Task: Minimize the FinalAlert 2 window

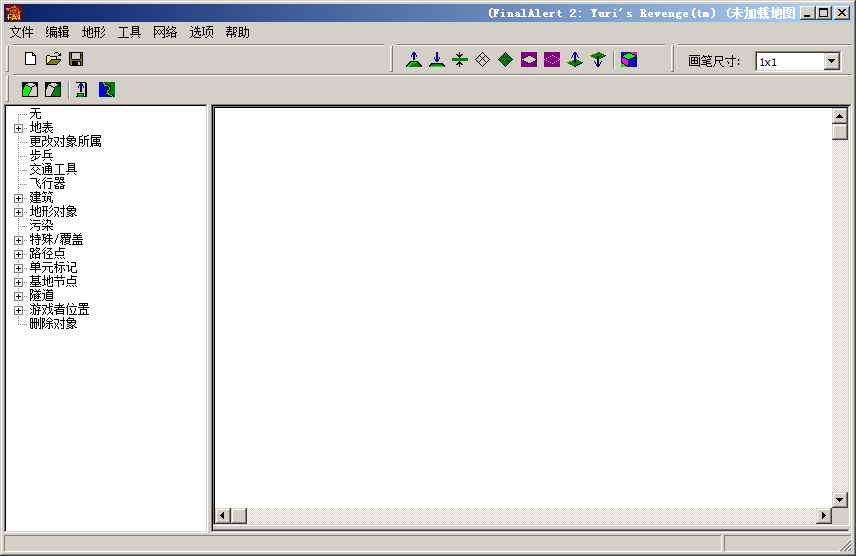Action: [x=808, y=13]
